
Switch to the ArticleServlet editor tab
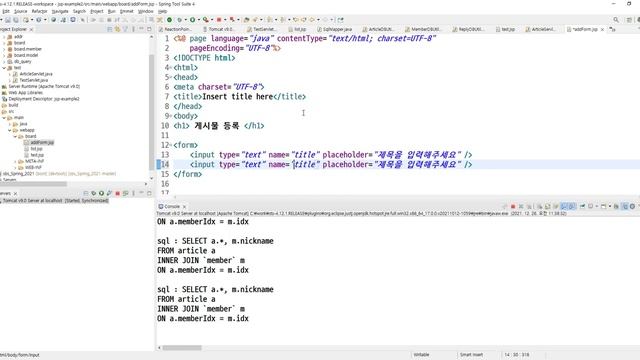coord(540,29)
